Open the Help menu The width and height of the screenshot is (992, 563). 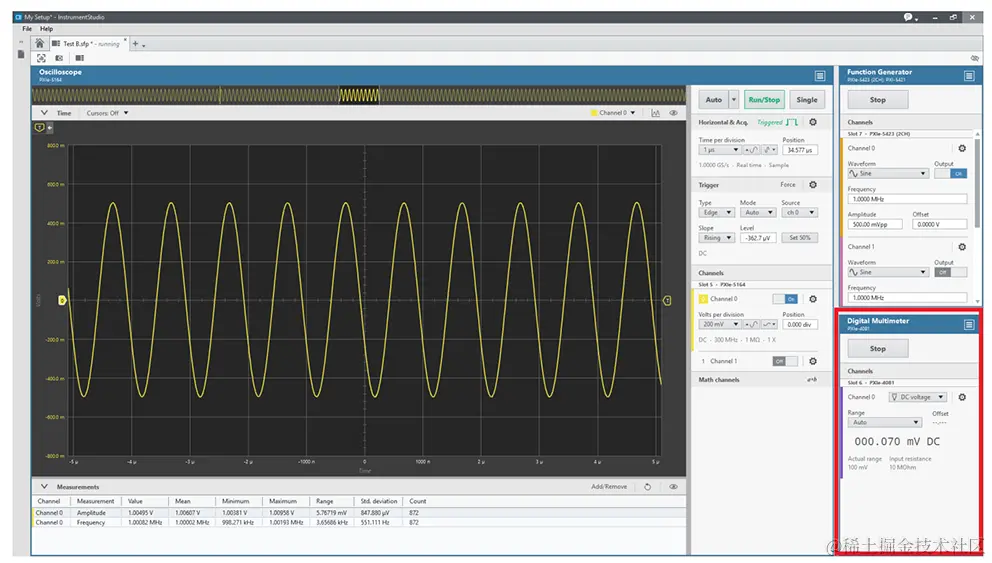[x=46, y=29]
